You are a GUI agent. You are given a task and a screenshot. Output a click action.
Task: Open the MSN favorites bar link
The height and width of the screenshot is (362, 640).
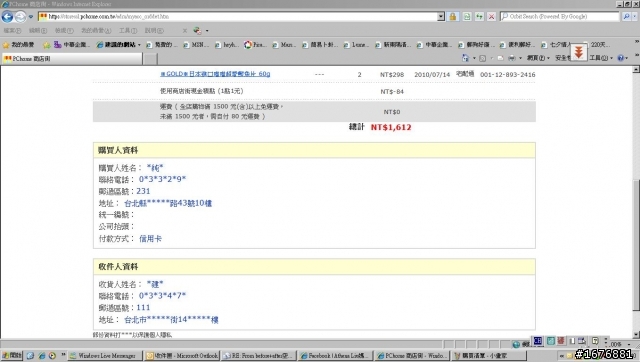pyautogui.click(x=195, y=44)
